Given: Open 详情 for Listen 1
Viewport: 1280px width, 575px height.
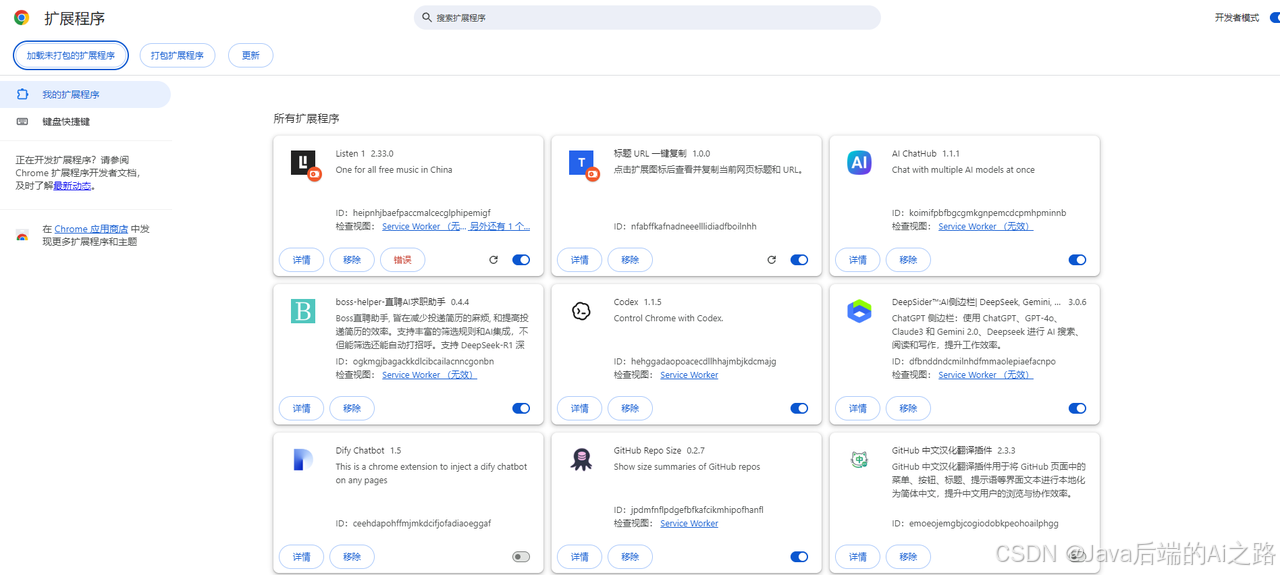Looking at the screenshot, I should 301,260.
